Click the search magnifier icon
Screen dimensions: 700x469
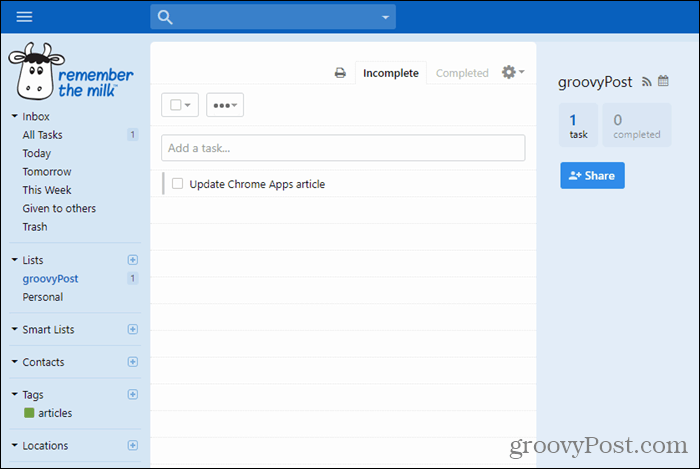165,17
